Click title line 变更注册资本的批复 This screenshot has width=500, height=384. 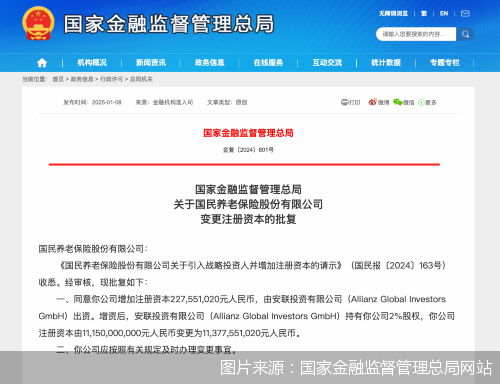point(248,219)
